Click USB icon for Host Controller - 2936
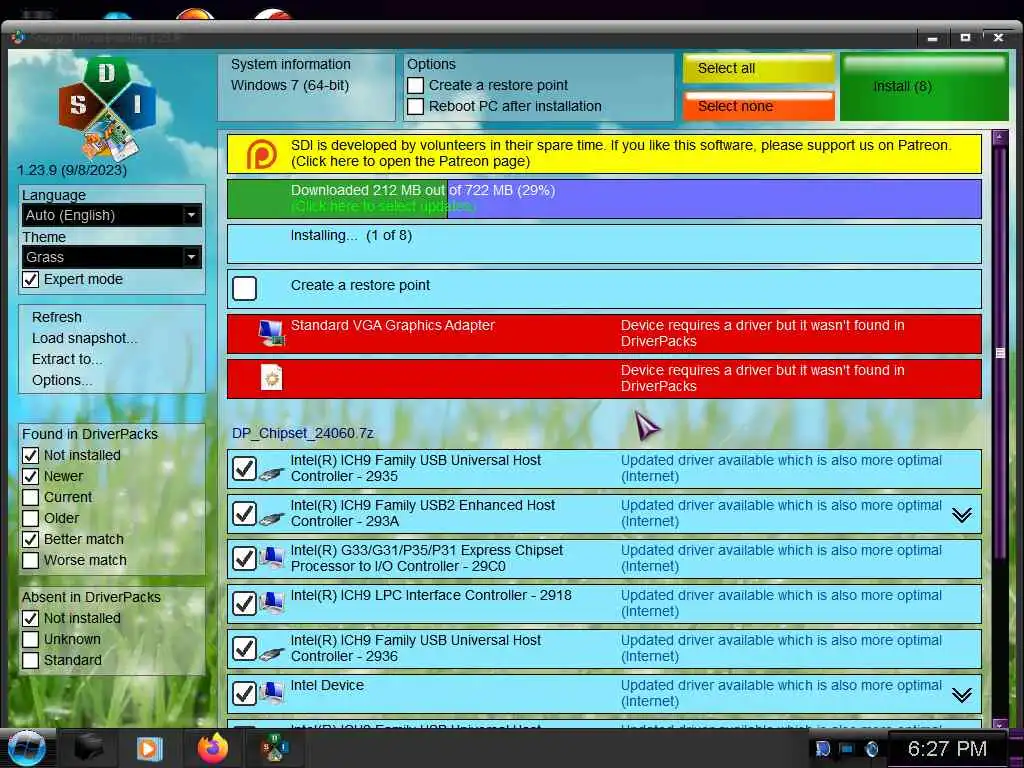The height and width of the screenshot is (768, 1024). [271, 654]
